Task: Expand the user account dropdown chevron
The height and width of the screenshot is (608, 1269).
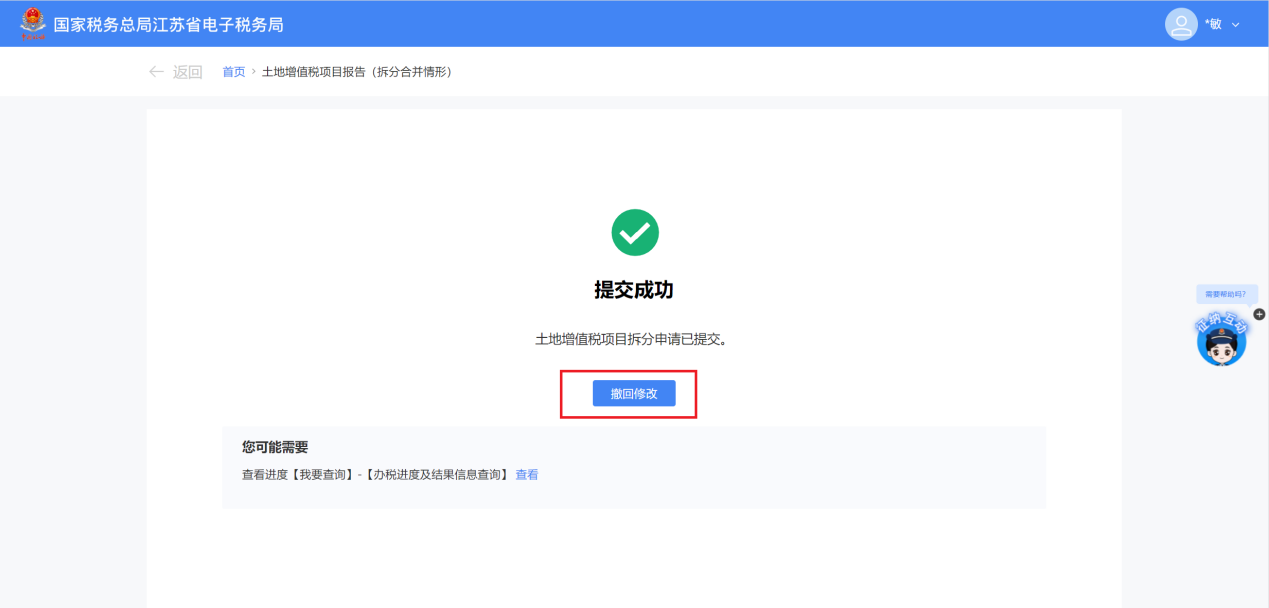Action: point(1236,25)
